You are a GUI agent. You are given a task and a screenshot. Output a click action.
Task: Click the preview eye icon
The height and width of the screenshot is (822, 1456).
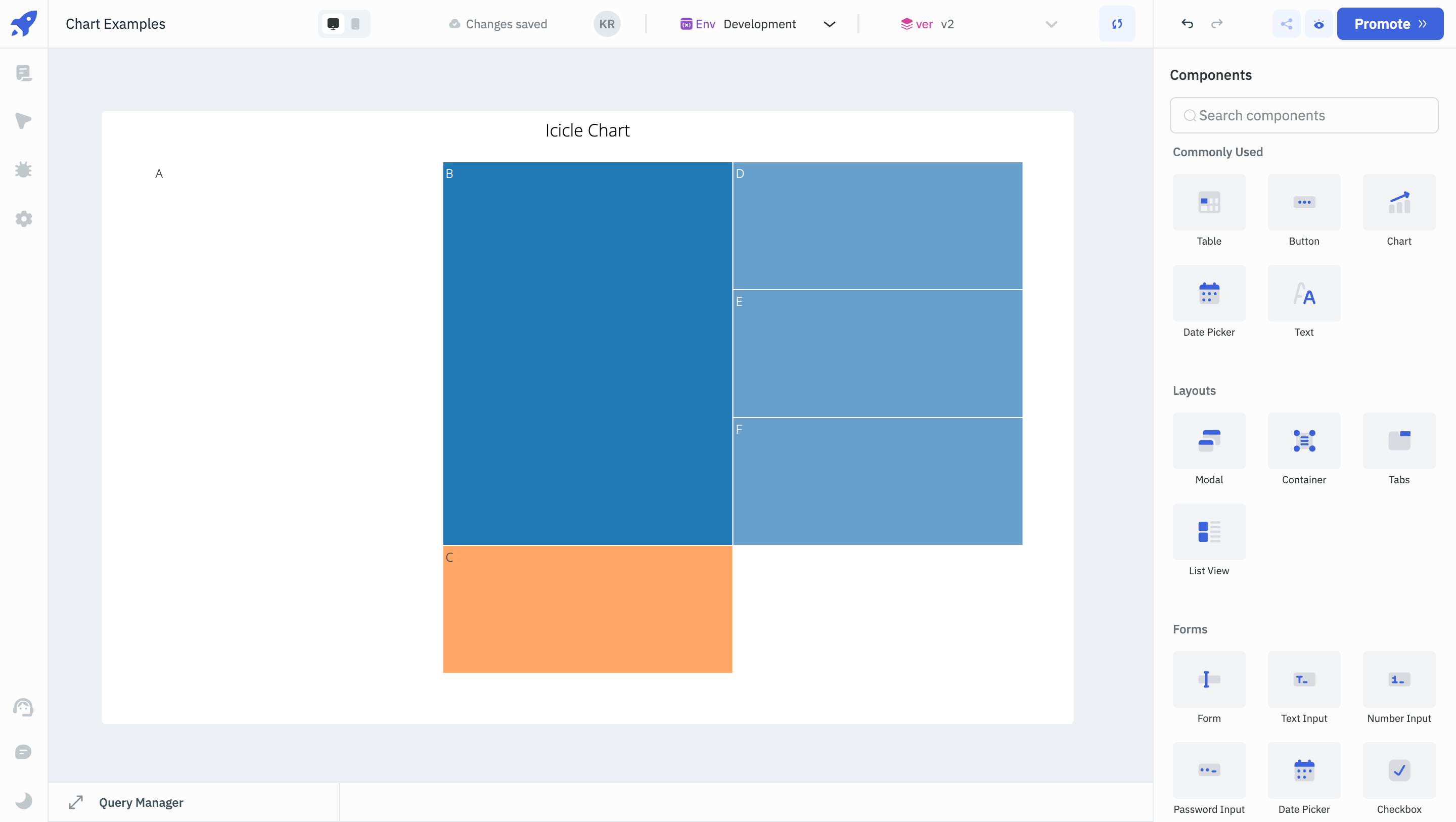(x=1318, y=24)
